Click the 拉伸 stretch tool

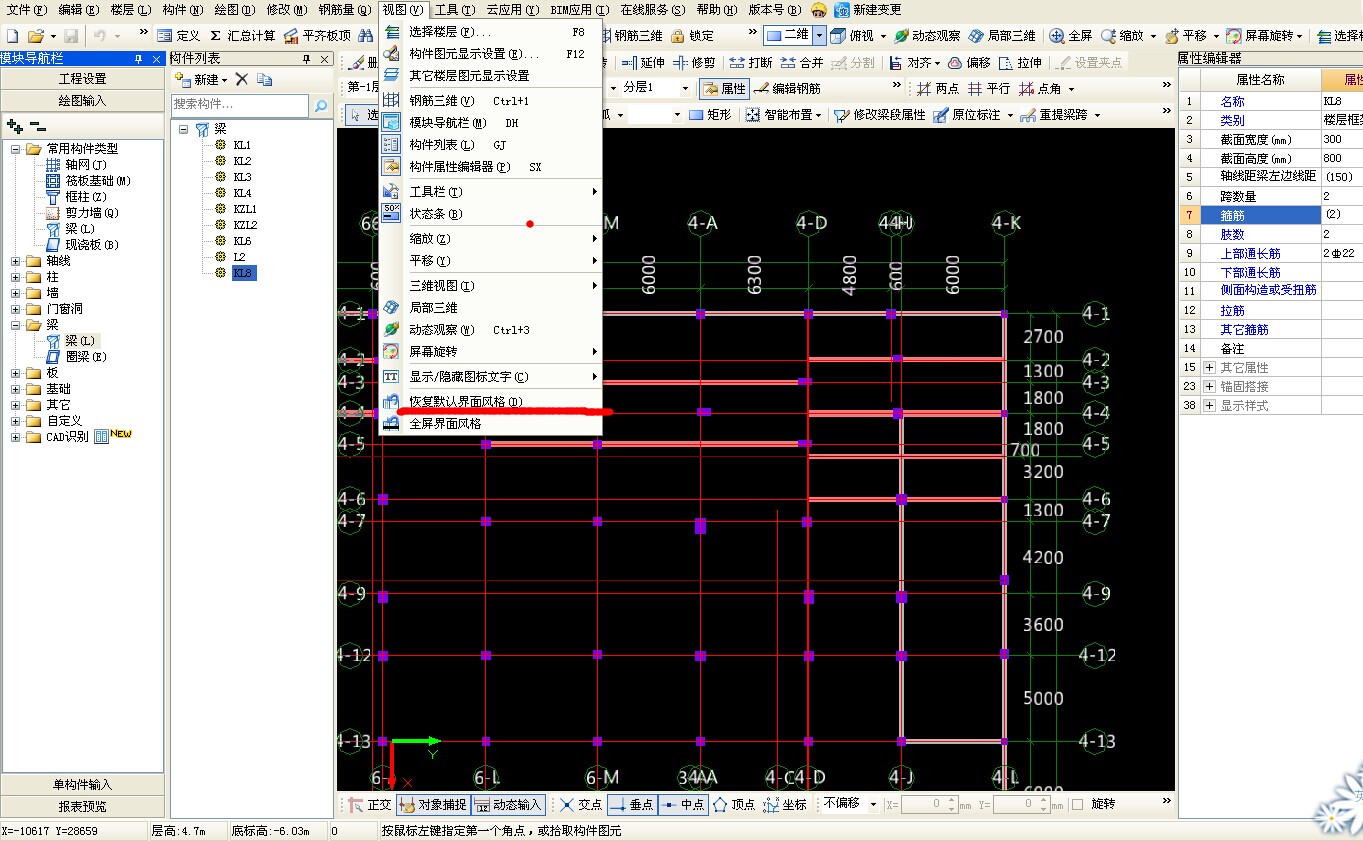1019,62
